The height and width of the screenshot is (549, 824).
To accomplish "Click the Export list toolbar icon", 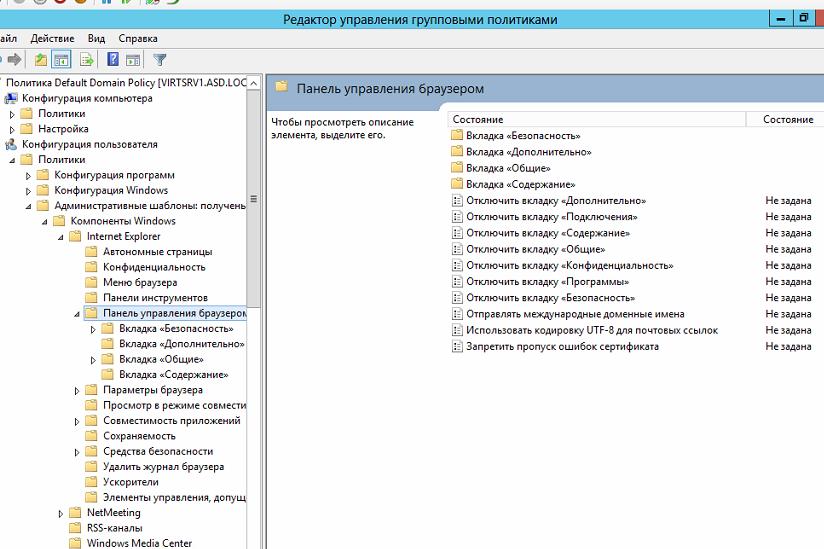I will [87, 60].
